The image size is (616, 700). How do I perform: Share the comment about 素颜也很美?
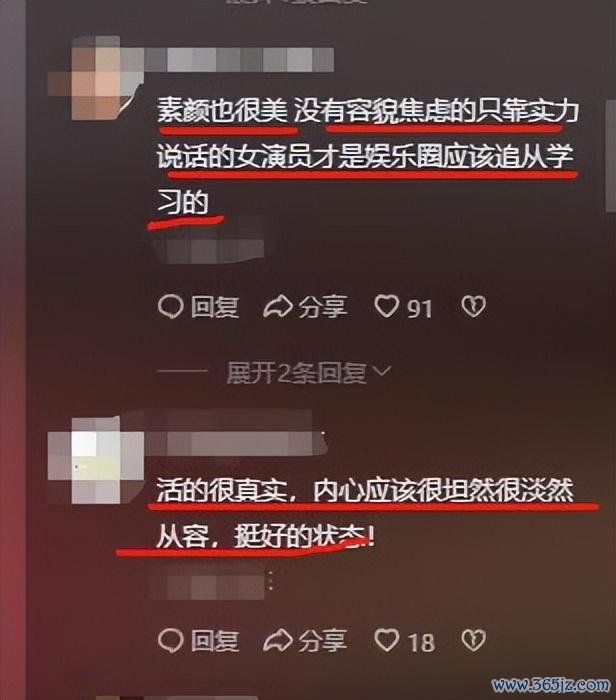[305, 307]
